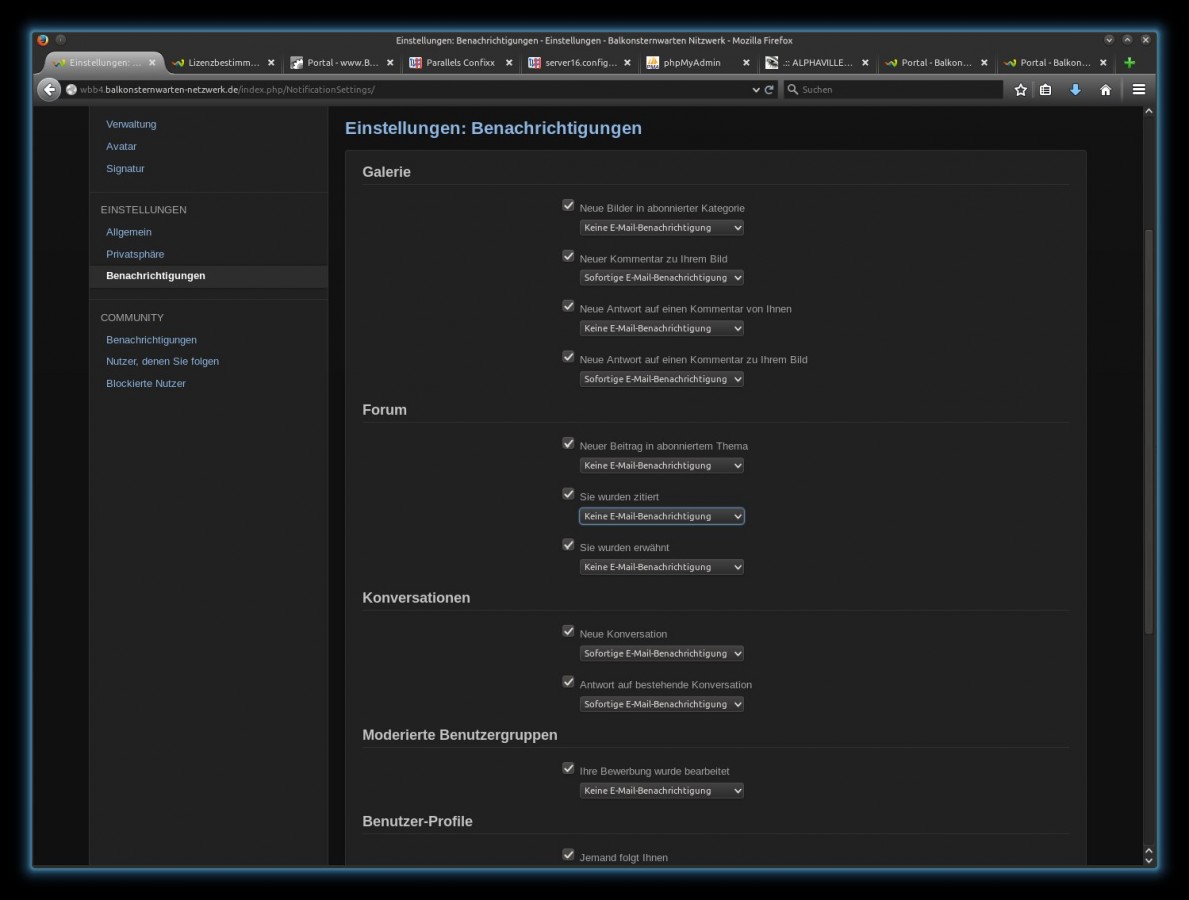1189x900 pixels.
Task: Expand email dropdown for 'Sie wurden erwähnt'
Action: click(x=661, y=567)
